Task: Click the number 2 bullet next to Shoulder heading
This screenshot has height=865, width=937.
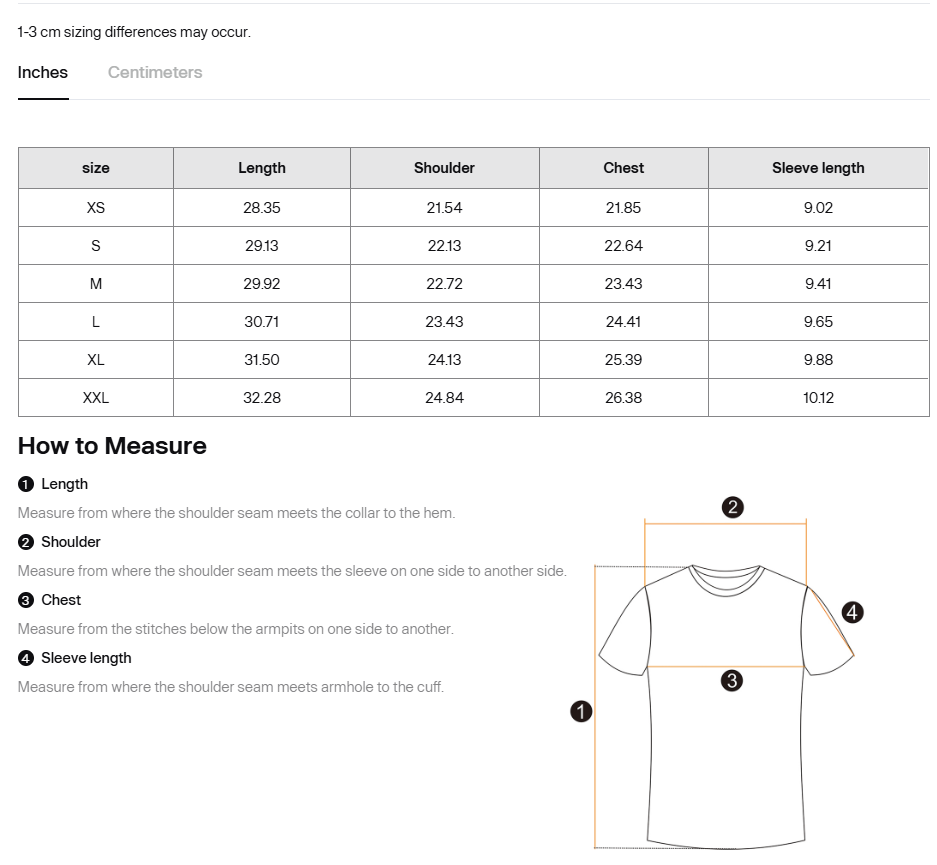Action: (26, 542)
